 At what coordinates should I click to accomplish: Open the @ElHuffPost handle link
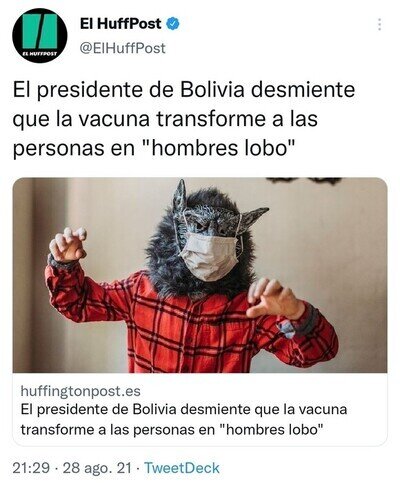tap(122, 48)
